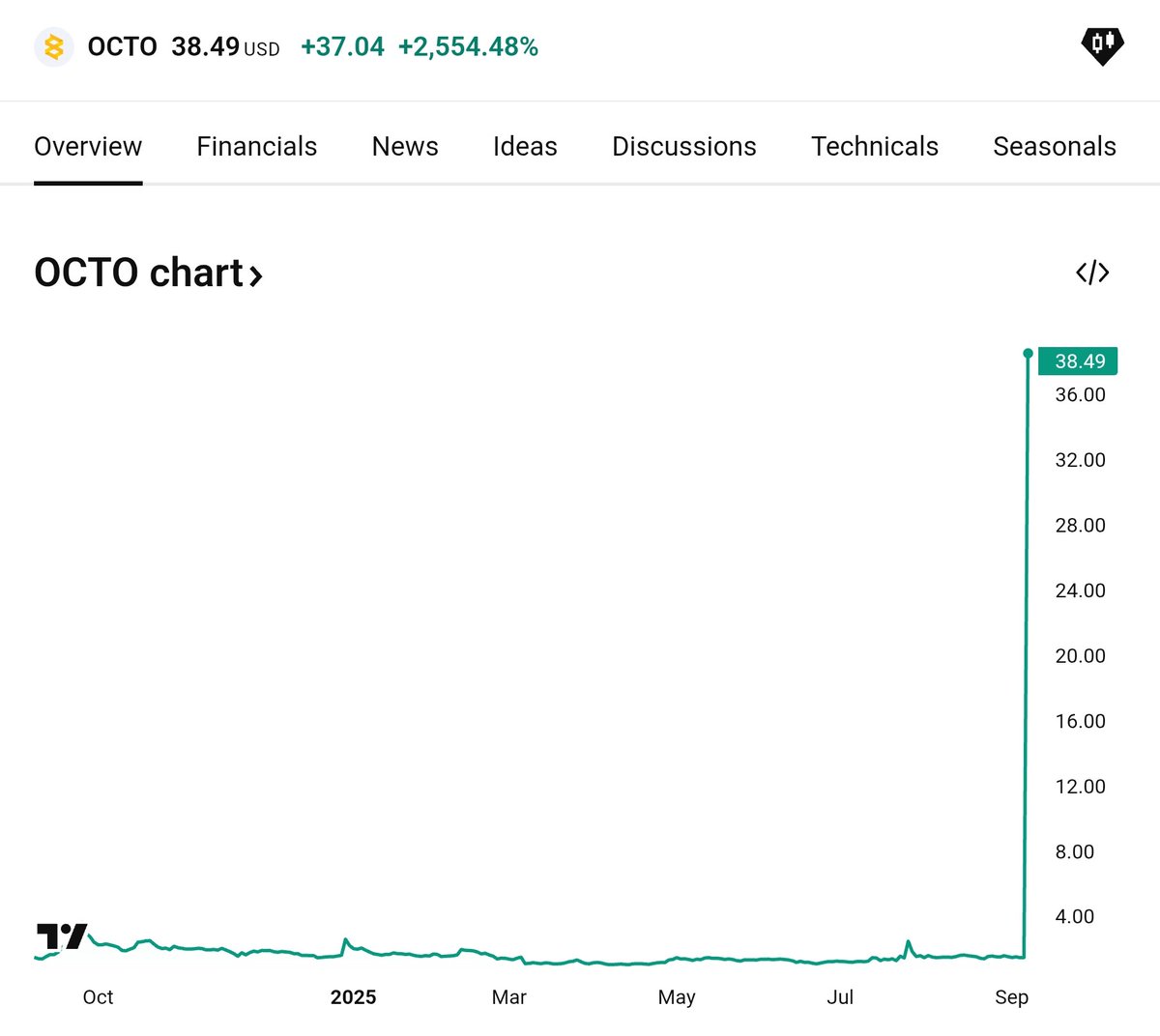Click the 20.00 price axis label

[1080, 655]
